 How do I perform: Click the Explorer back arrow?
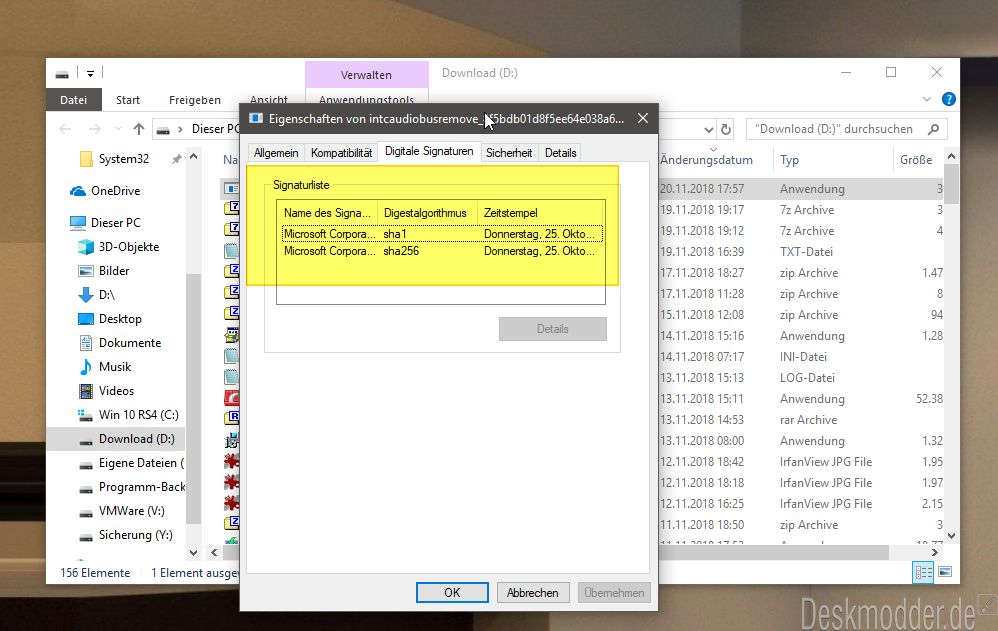point(65,129)
